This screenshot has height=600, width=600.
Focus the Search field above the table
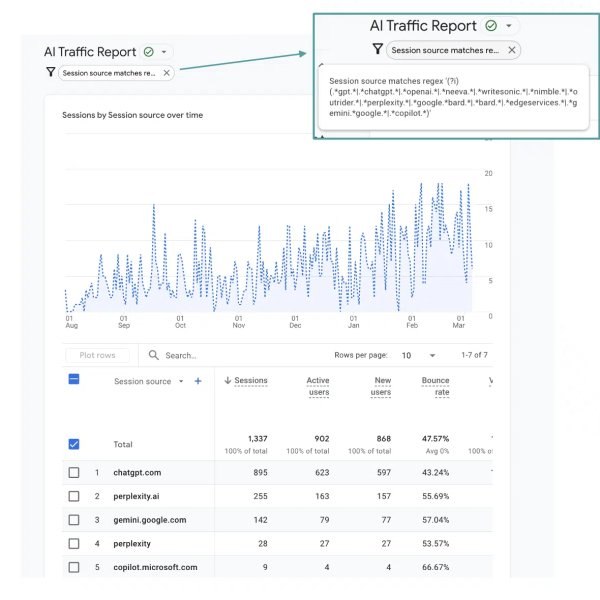coord(181,355)
